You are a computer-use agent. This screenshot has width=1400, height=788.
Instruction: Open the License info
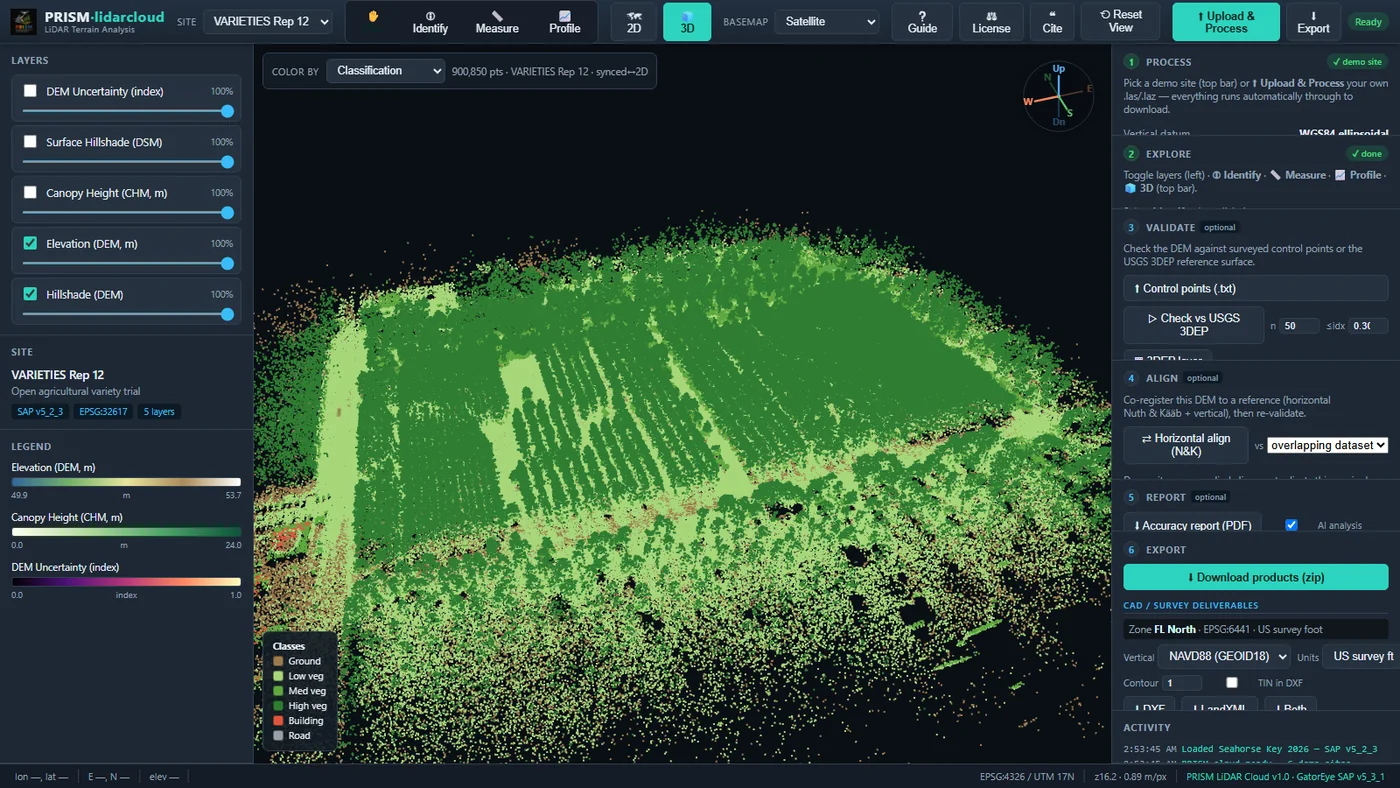tap(991, 21)
